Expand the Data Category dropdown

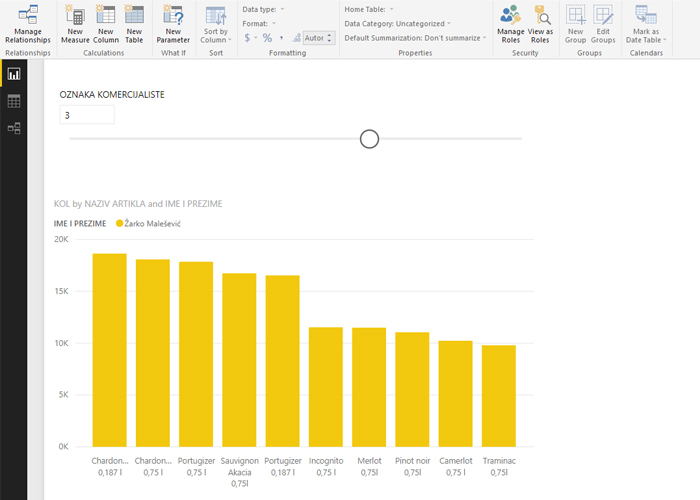pos(397,23)
